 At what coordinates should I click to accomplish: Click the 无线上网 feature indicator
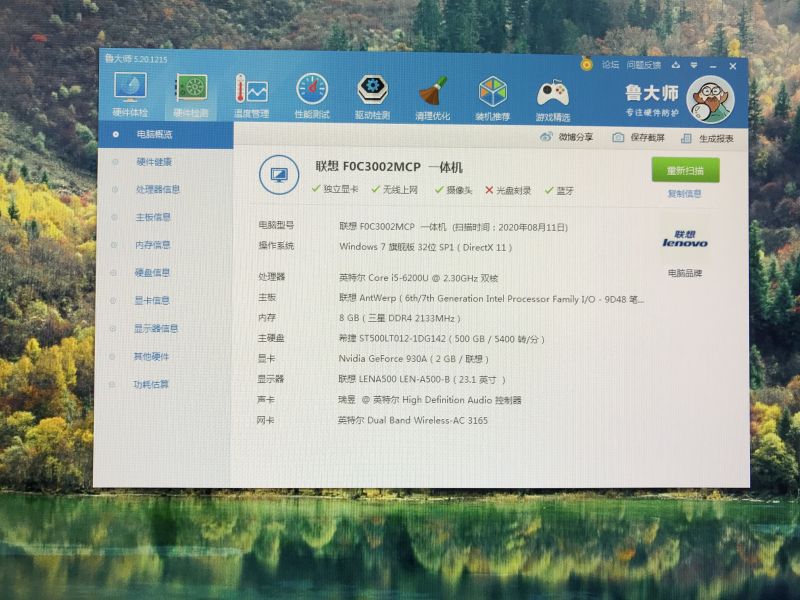click(395, 190)
